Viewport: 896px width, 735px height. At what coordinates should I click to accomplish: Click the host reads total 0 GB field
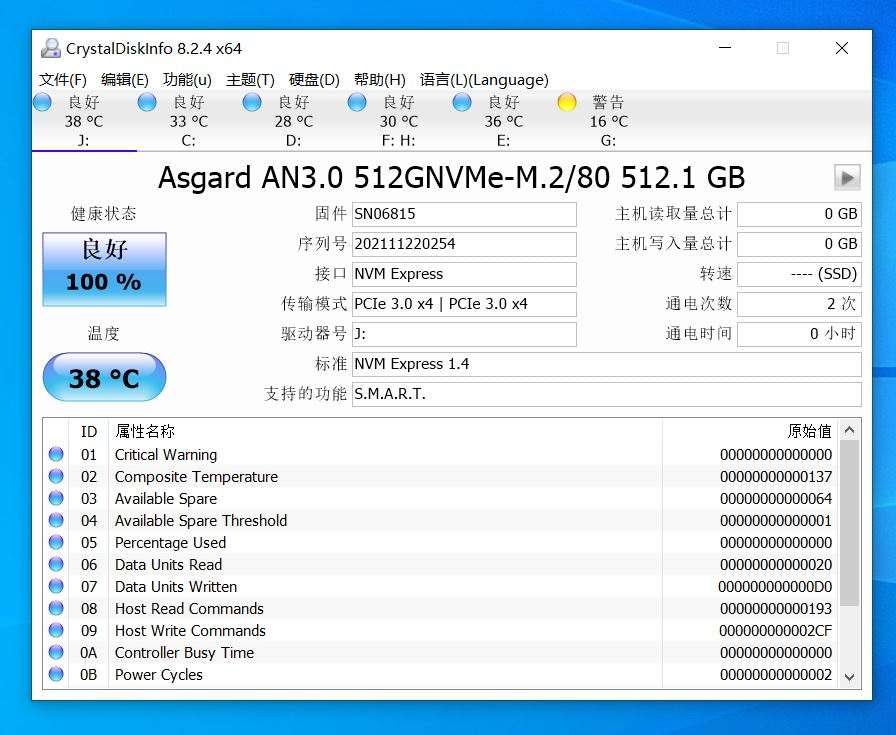pos(799,214)
